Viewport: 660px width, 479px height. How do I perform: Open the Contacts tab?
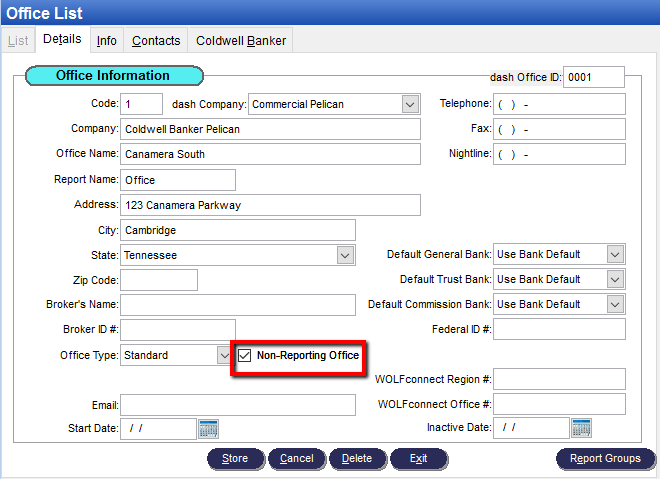coord(156,41)
